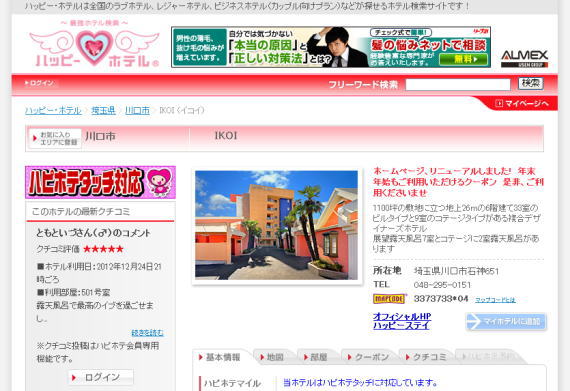Viewport: 570px width, 391px height.
Task: Open the 埼玉県 breadcrumb link
Action: (103, 110)
